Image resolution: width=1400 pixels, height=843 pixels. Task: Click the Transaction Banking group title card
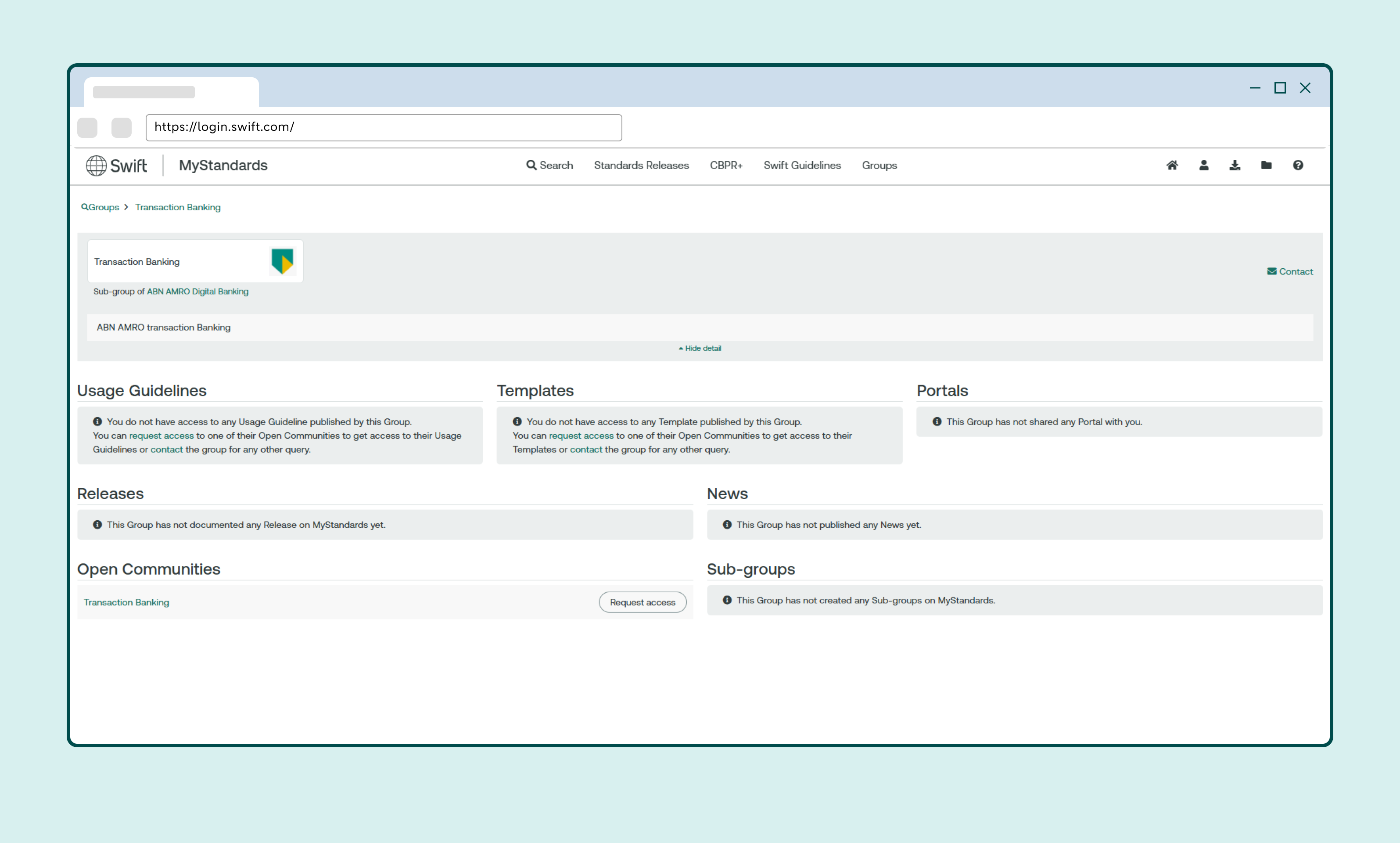click(195, 261)
